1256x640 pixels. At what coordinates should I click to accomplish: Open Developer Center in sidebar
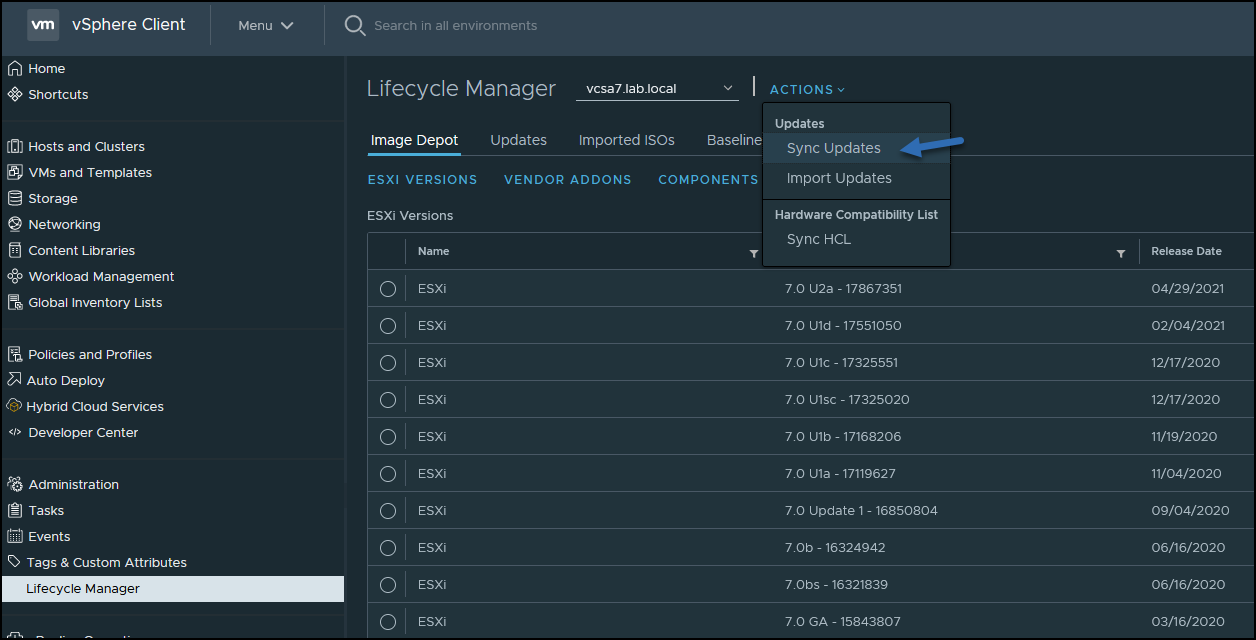(x=83, y=432)
